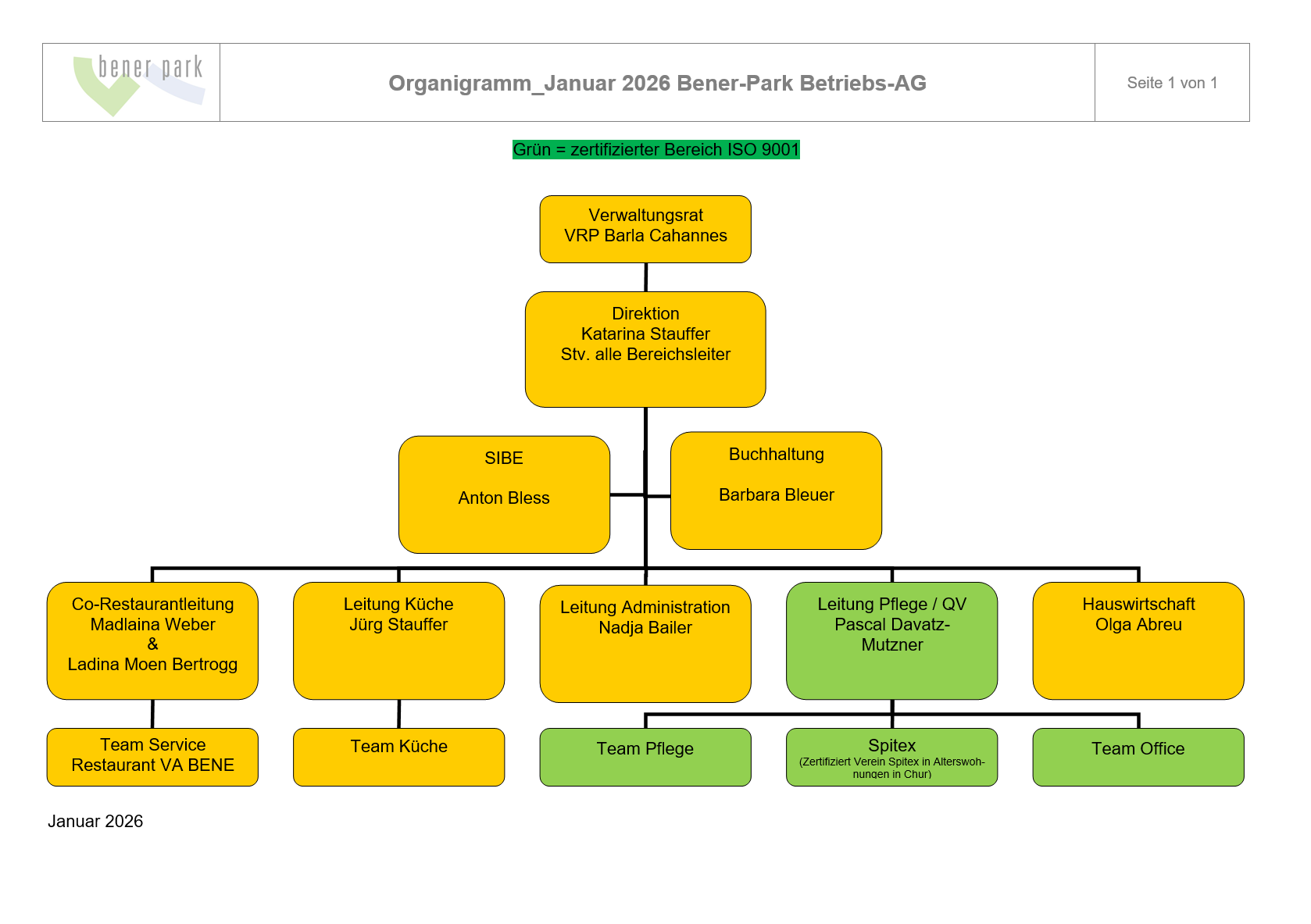Image resolution: width=1311 pixels, height=924 pixels.
Task: Select the Januar 2026 footer text
Action: (x=96, y=821)
